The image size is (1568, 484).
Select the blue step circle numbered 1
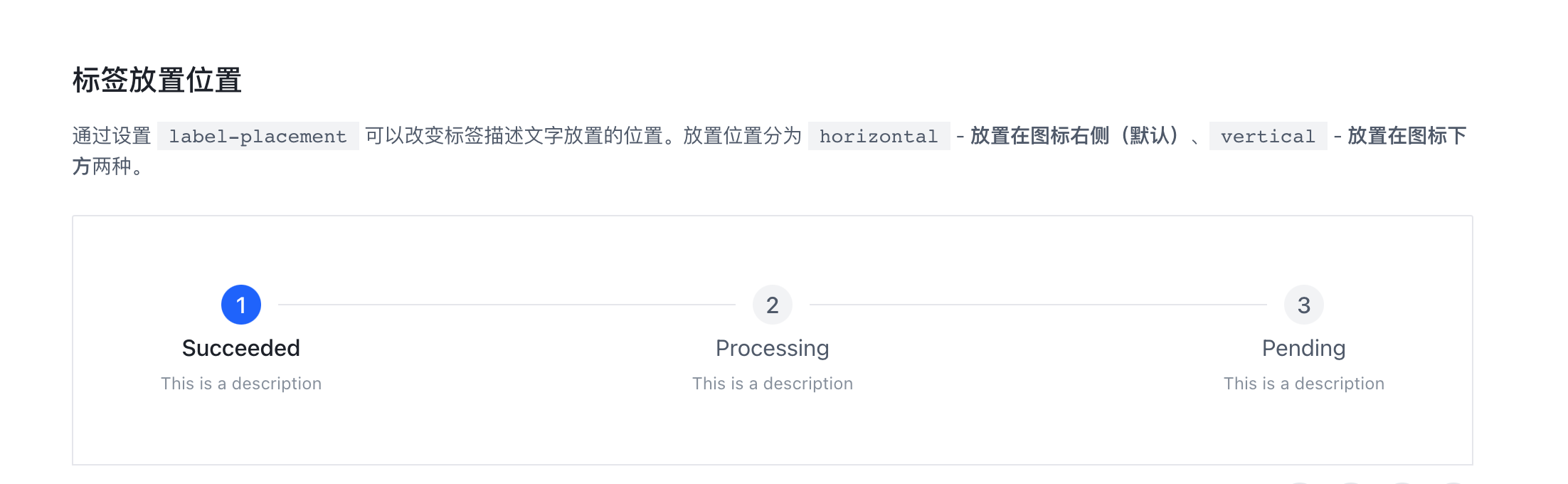pyautogui.click(x=241, y=304)
